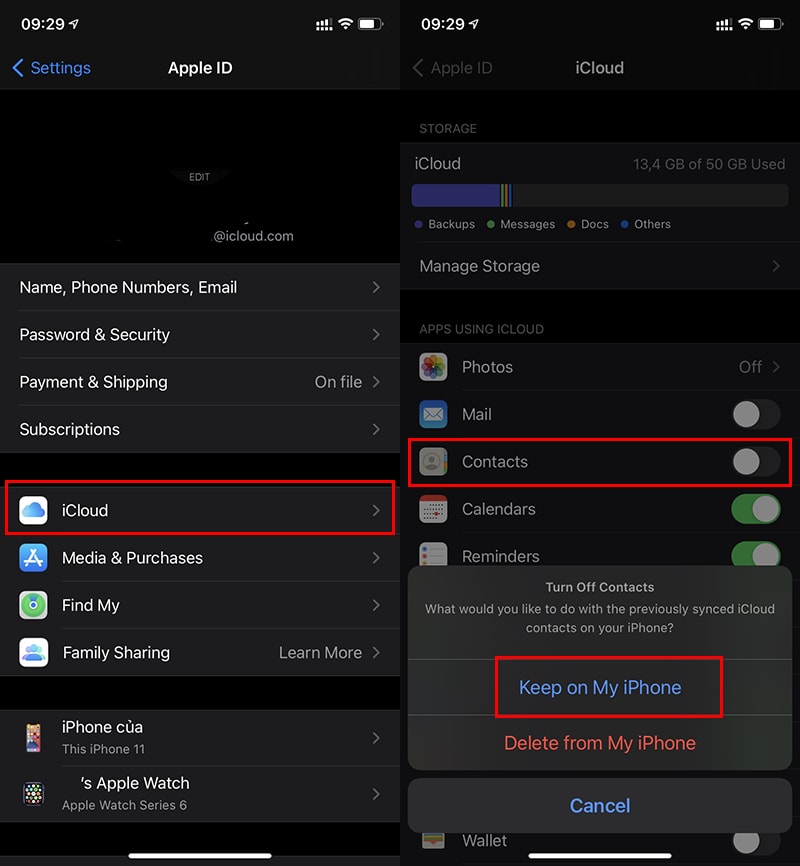
Task: Tap the iPhone 11 device icon
Action: coord(33,738)
